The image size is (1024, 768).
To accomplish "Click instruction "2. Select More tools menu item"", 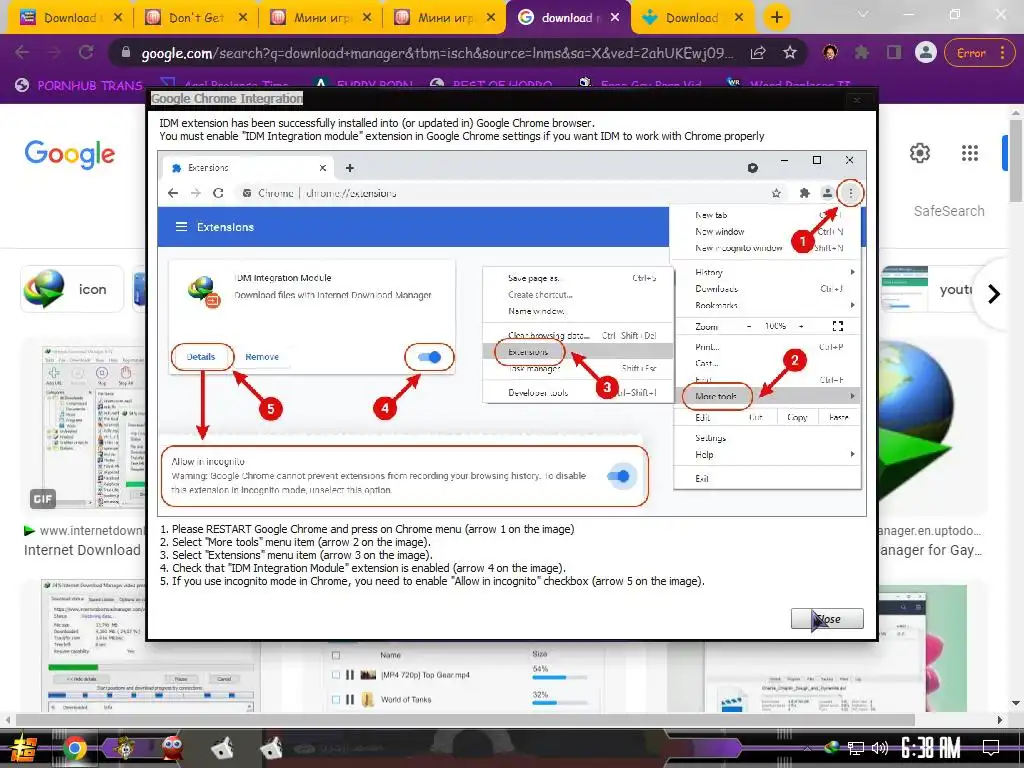I will [x=295, y=542].
